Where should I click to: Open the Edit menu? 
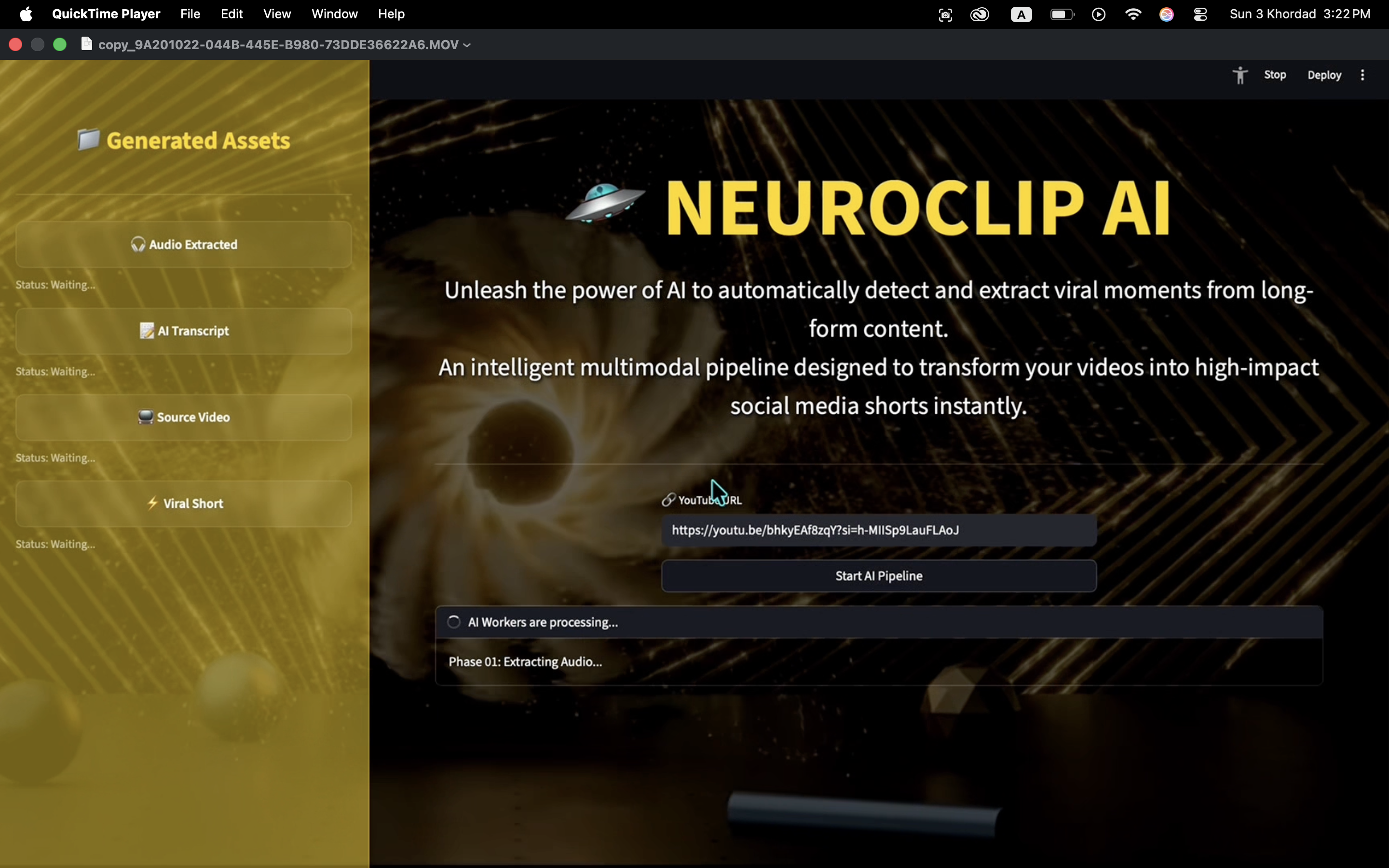point(232,14)
